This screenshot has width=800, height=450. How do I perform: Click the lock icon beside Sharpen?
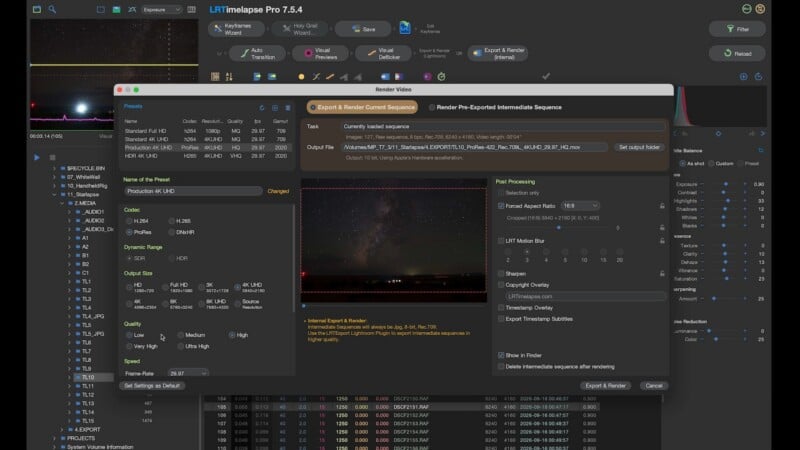point(662,273)
